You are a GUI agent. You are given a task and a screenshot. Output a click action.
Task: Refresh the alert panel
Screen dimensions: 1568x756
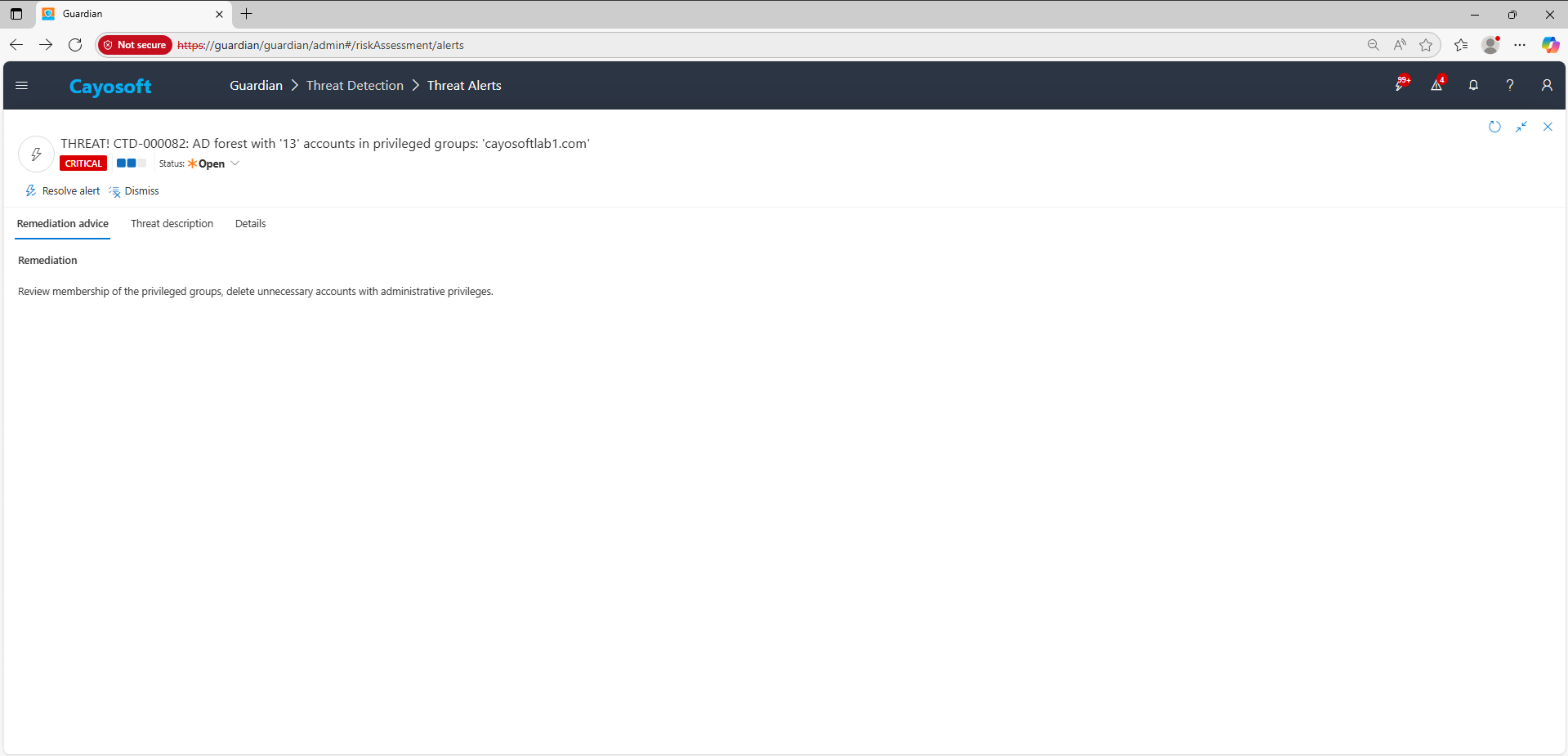[1494, 127]
